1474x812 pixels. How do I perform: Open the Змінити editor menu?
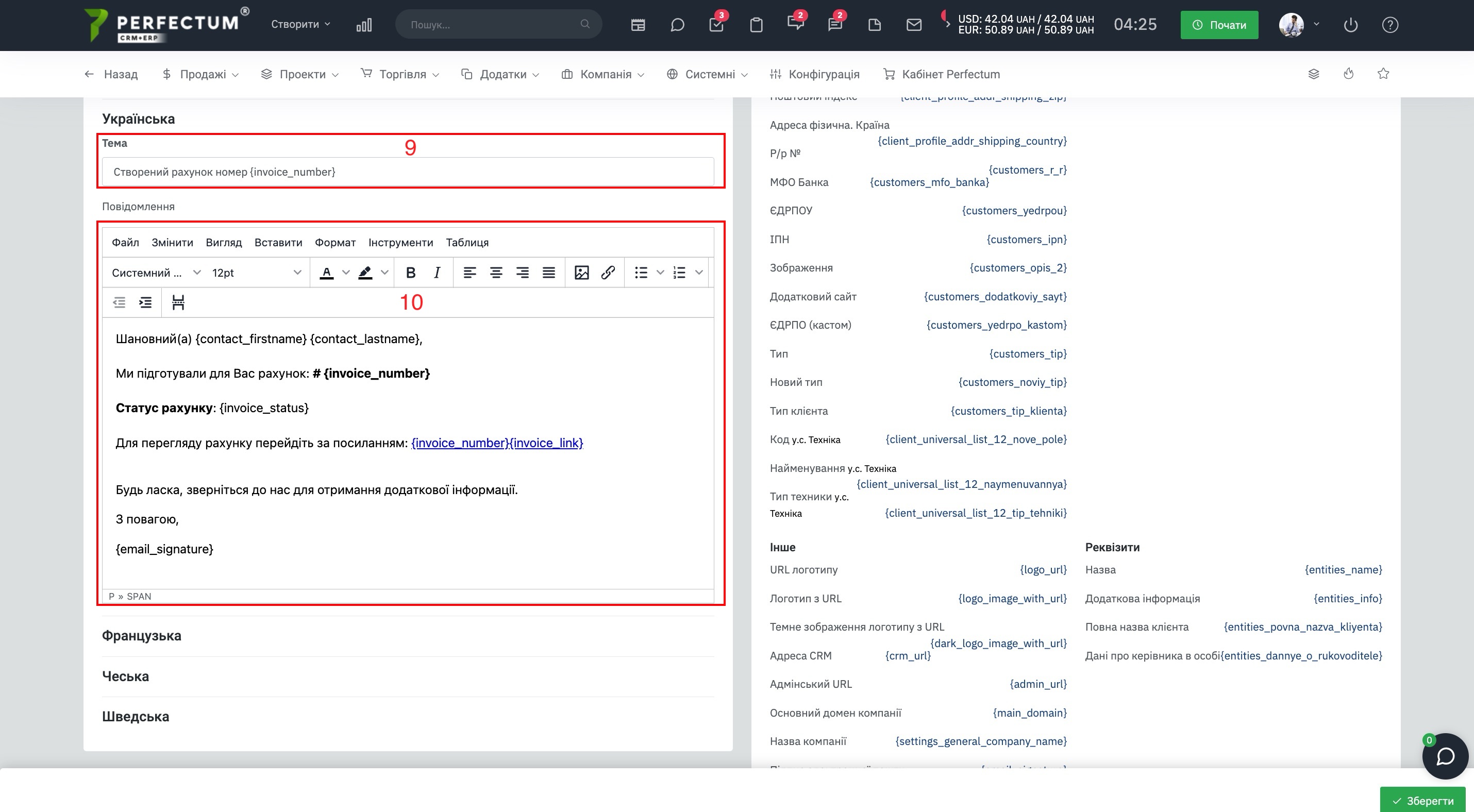click(x=172, y=243)
